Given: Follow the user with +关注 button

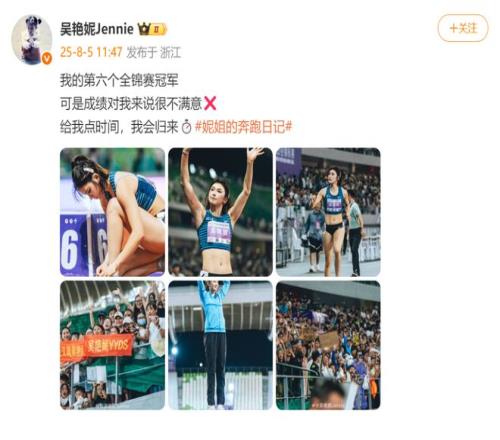Looking at the screenshot, I should click(x=463, y=28).
